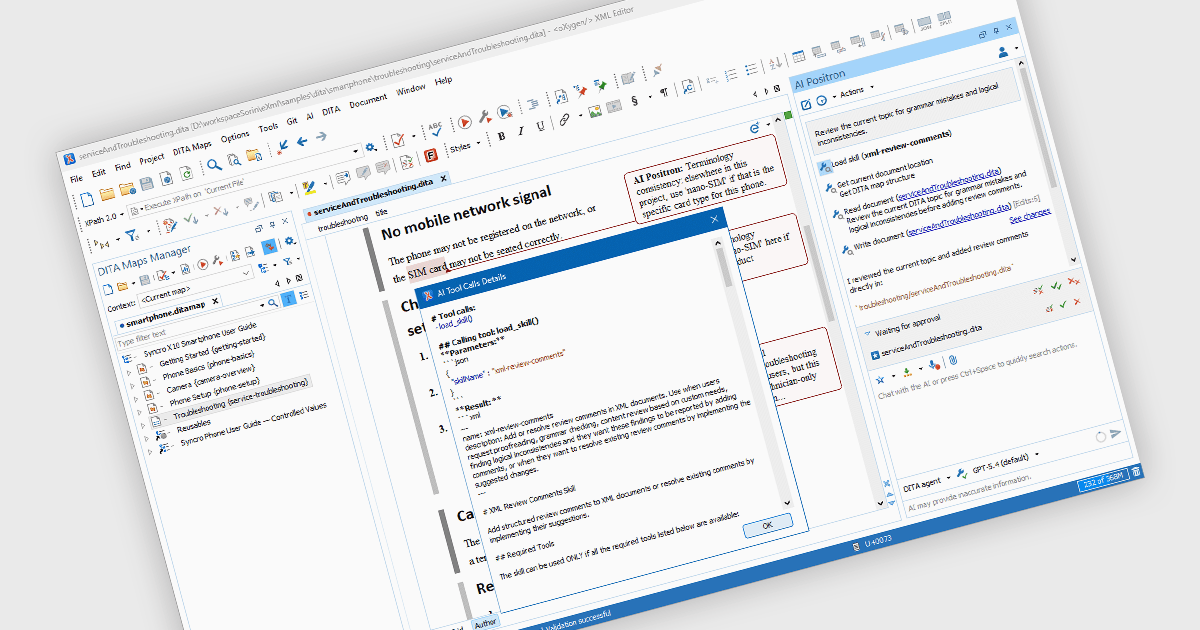Select Troubleshooting (service-troubleshooting) in map tree
The height and width of the screenshot is (630, 1200).
click(x=240, y=400)
